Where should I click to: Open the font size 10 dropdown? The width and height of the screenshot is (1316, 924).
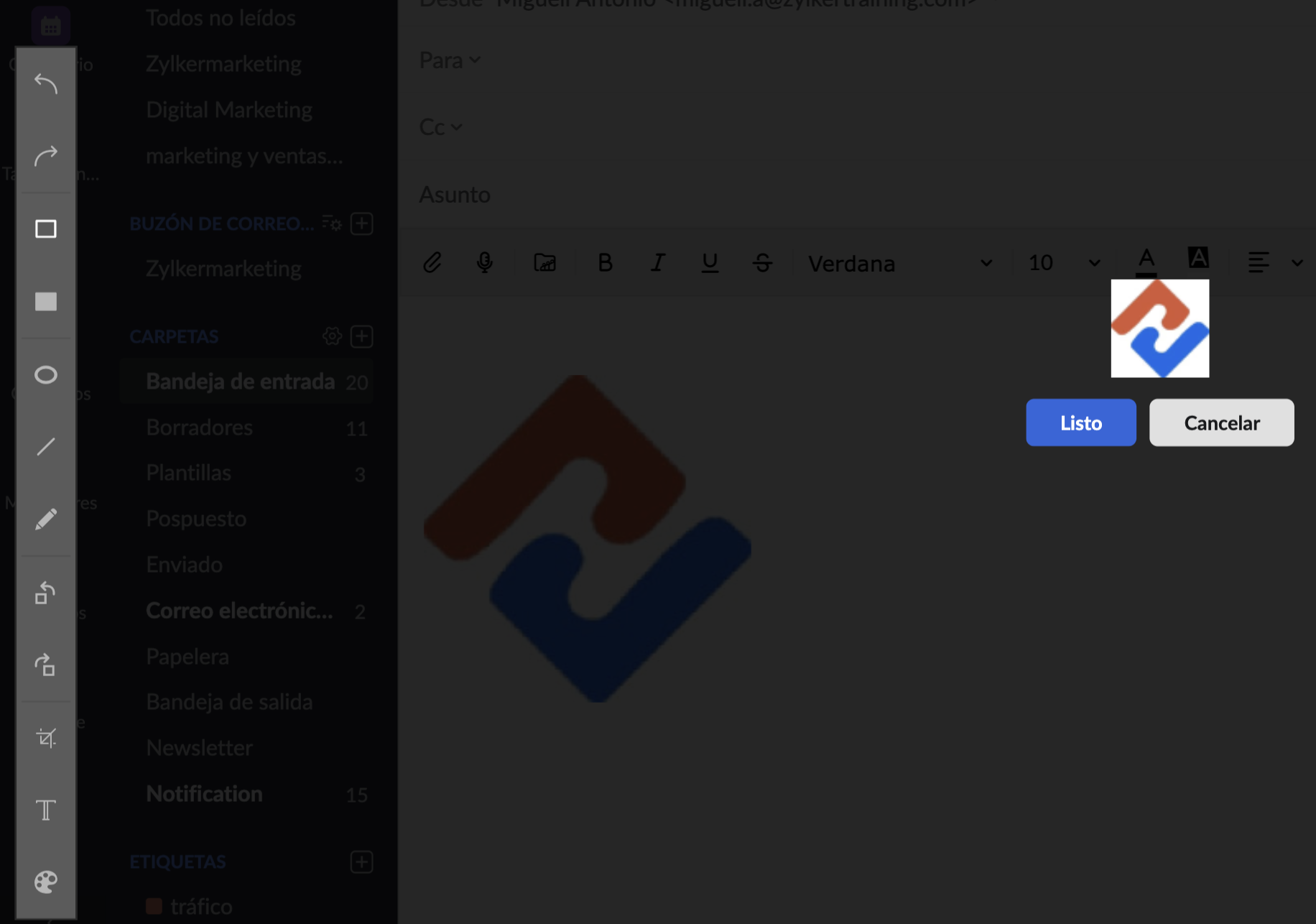click(1063, 263)
